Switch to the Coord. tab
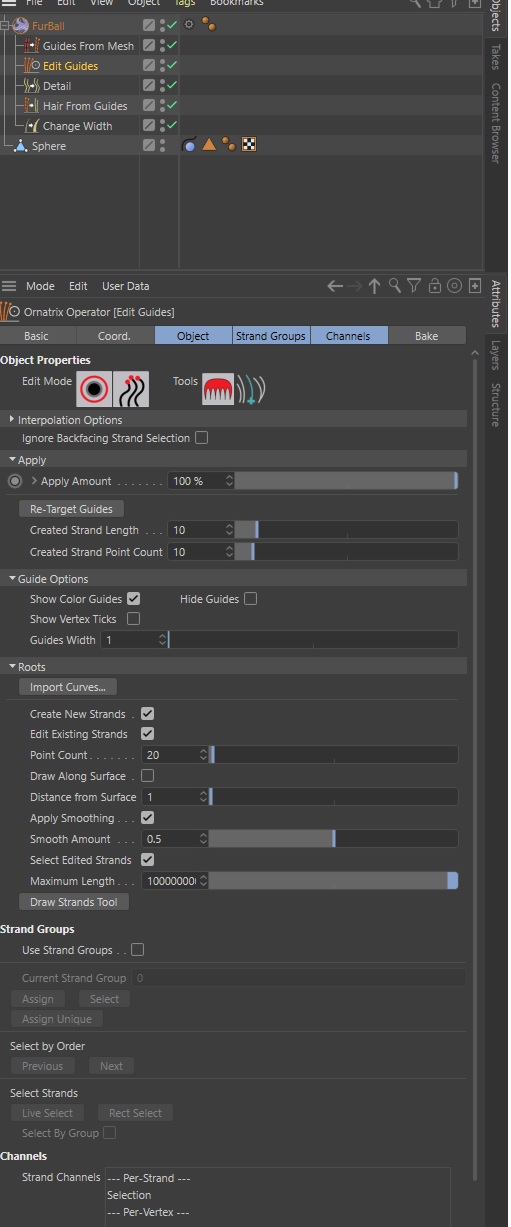Screen dimensions: 511x1227 pyautogui.click(x=114, y=336)
